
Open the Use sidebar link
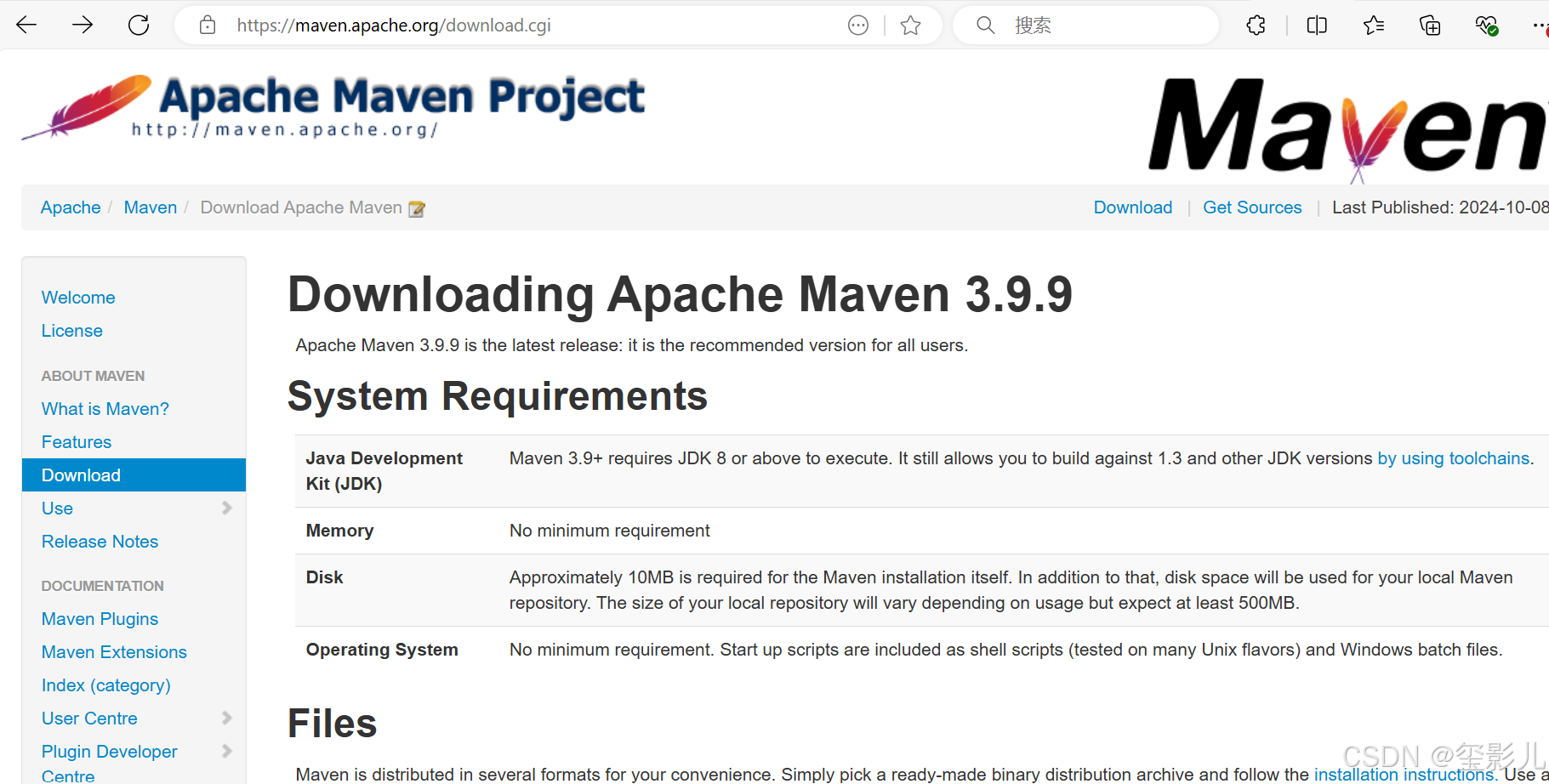(x=57, y=508)
